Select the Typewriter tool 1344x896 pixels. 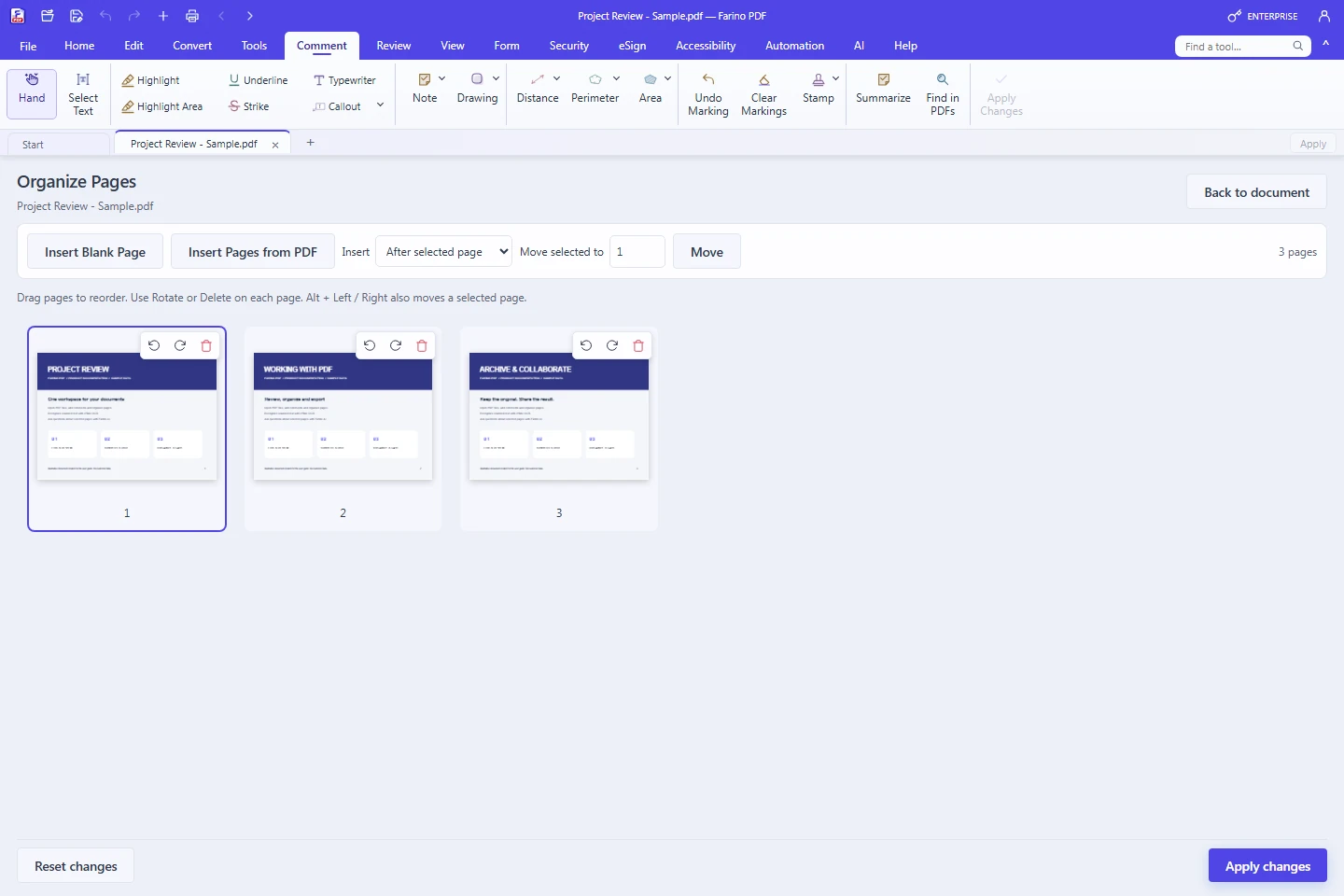(x=344, y=80)
